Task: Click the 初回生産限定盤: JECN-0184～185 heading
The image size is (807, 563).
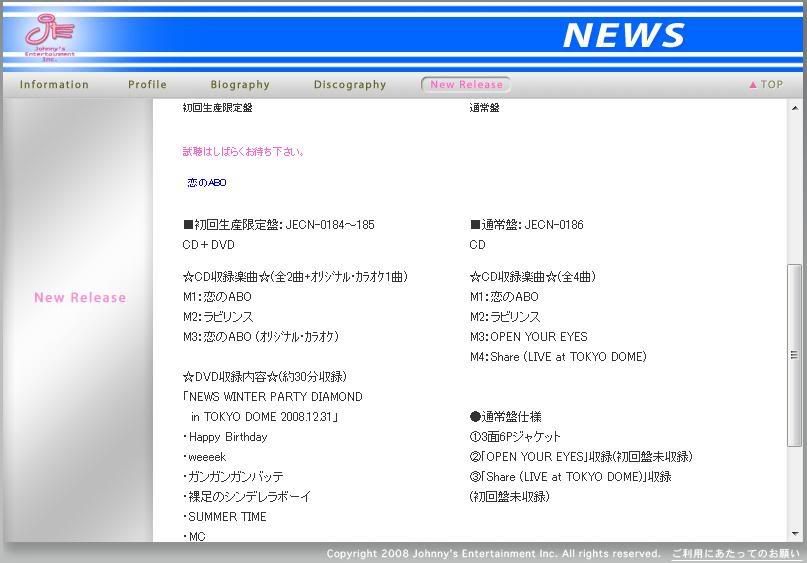Action: coord(279,225)
